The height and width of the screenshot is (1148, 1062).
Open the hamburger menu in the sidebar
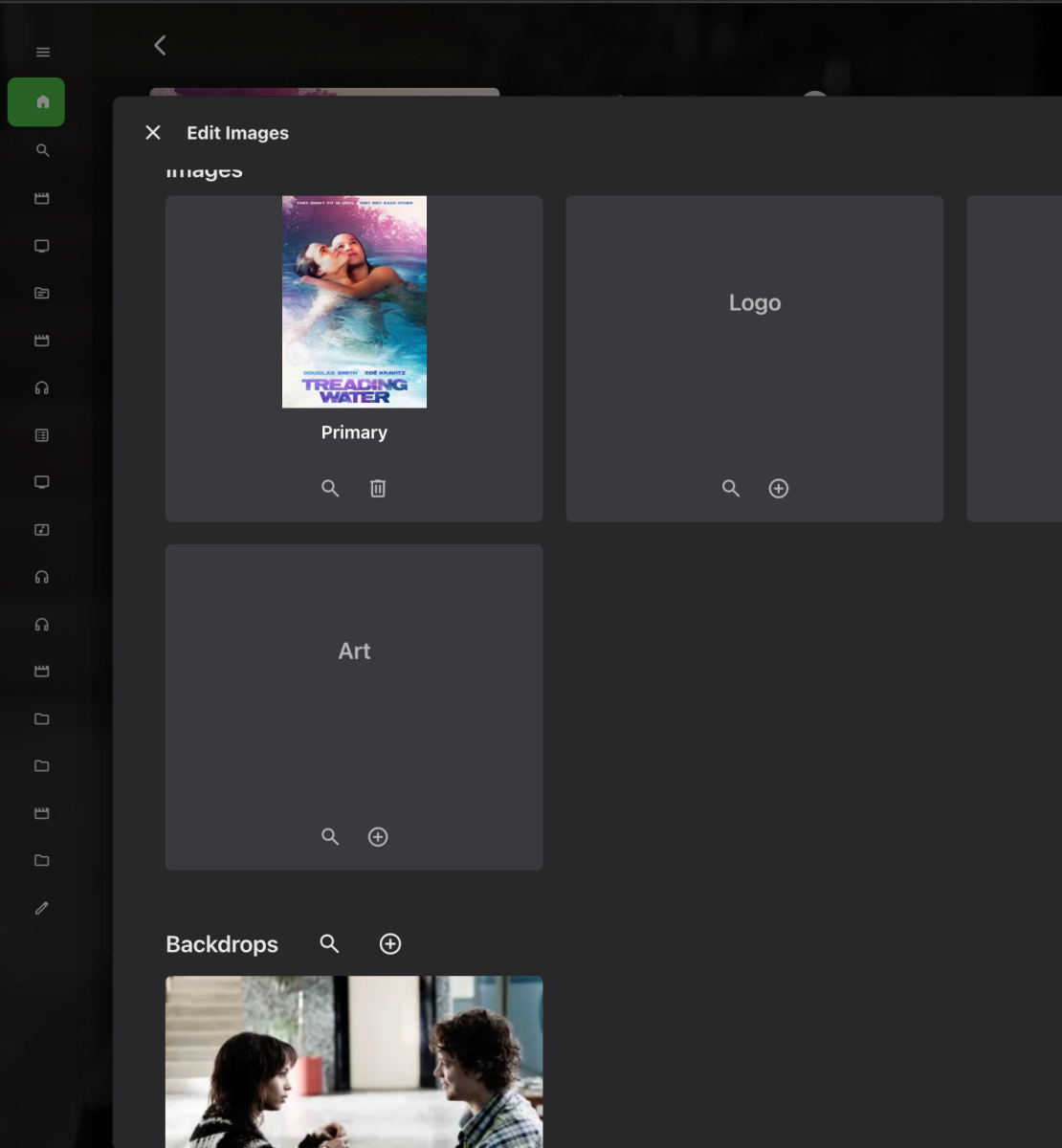point(43,52)
